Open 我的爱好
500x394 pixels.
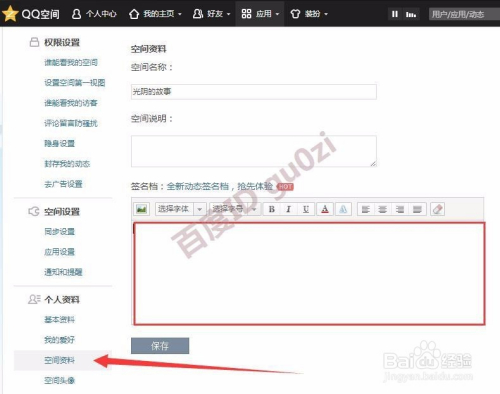point(59,340)
